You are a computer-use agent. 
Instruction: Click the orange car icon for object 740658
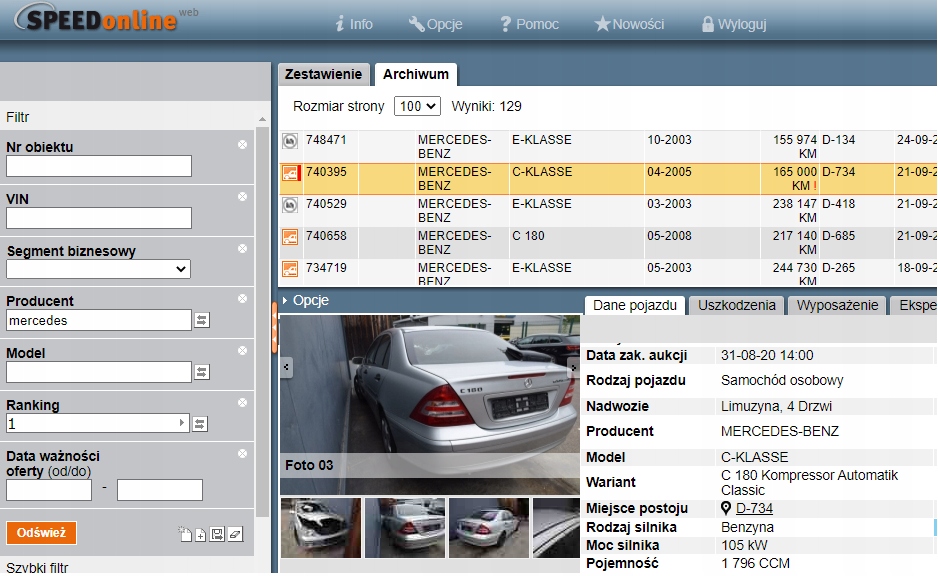point(290,237)
